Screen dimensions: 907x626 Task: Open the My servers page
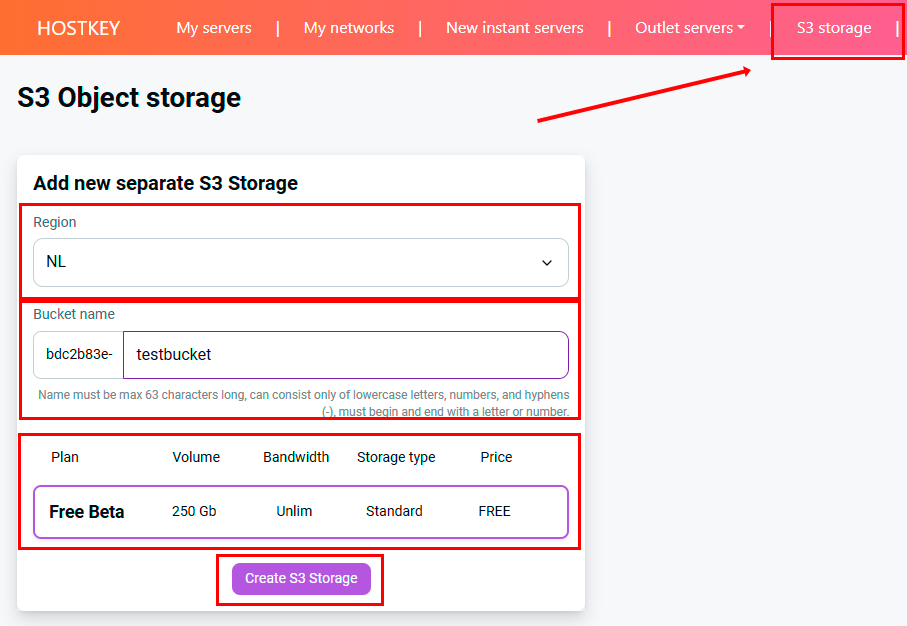point(214,28)
